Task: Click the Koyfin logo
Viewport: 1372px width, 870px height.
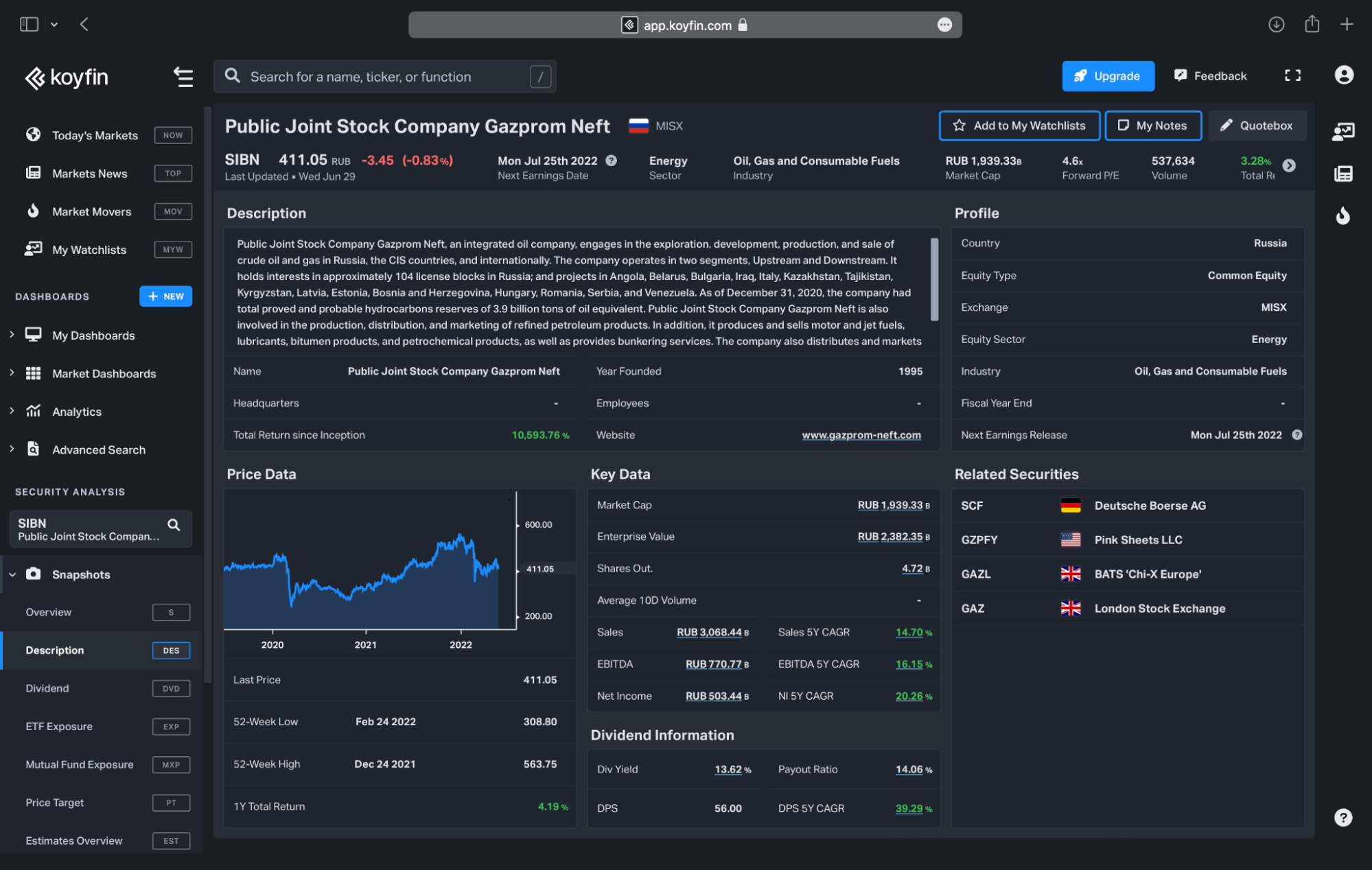Action: pos(67,78)
